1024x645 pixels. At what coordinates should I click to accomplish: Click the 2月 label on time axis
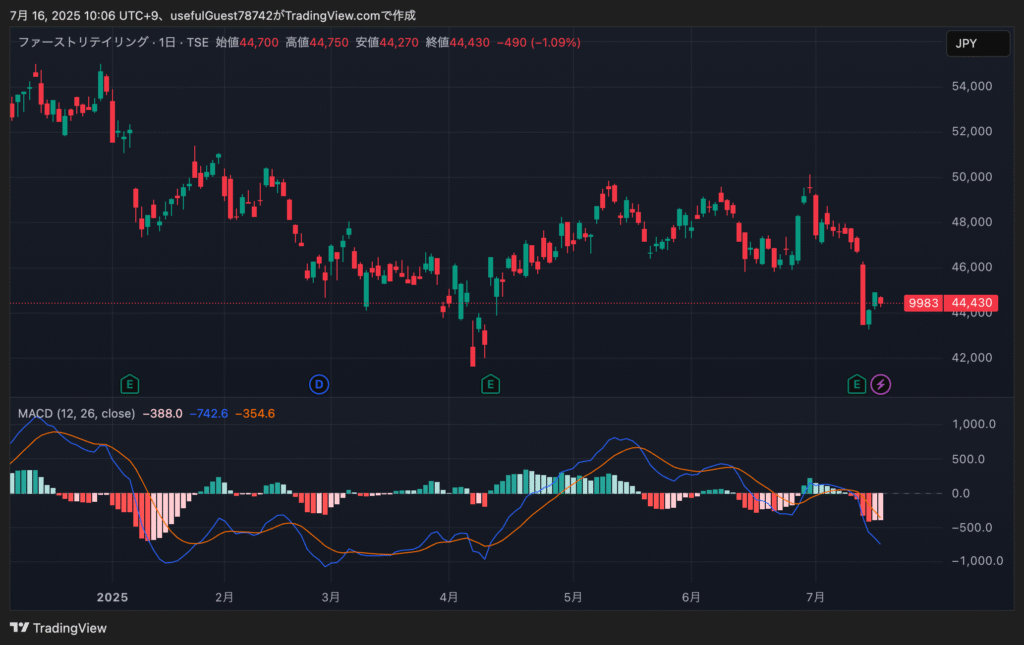point(224,597)
